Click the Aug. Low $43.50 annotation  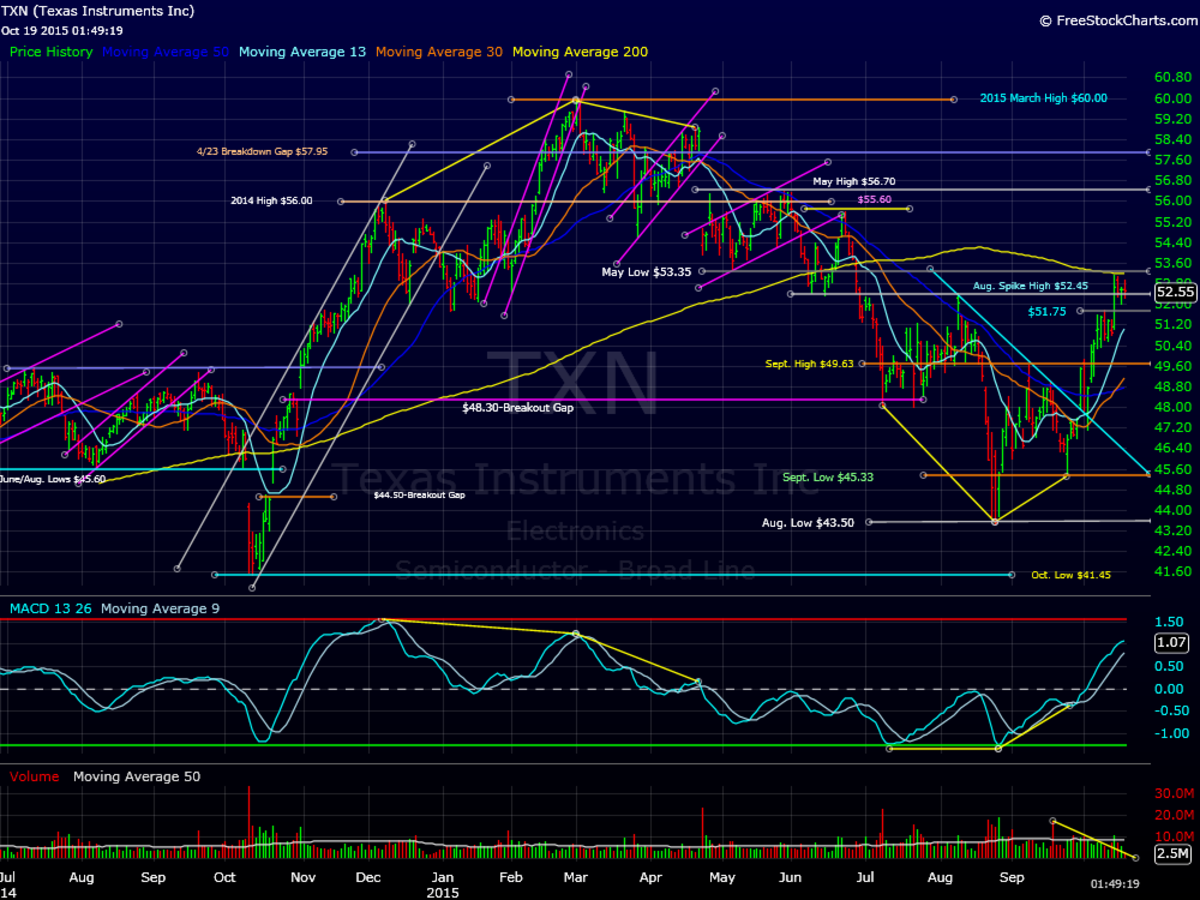pyautogui.click(x=808, y=522)
